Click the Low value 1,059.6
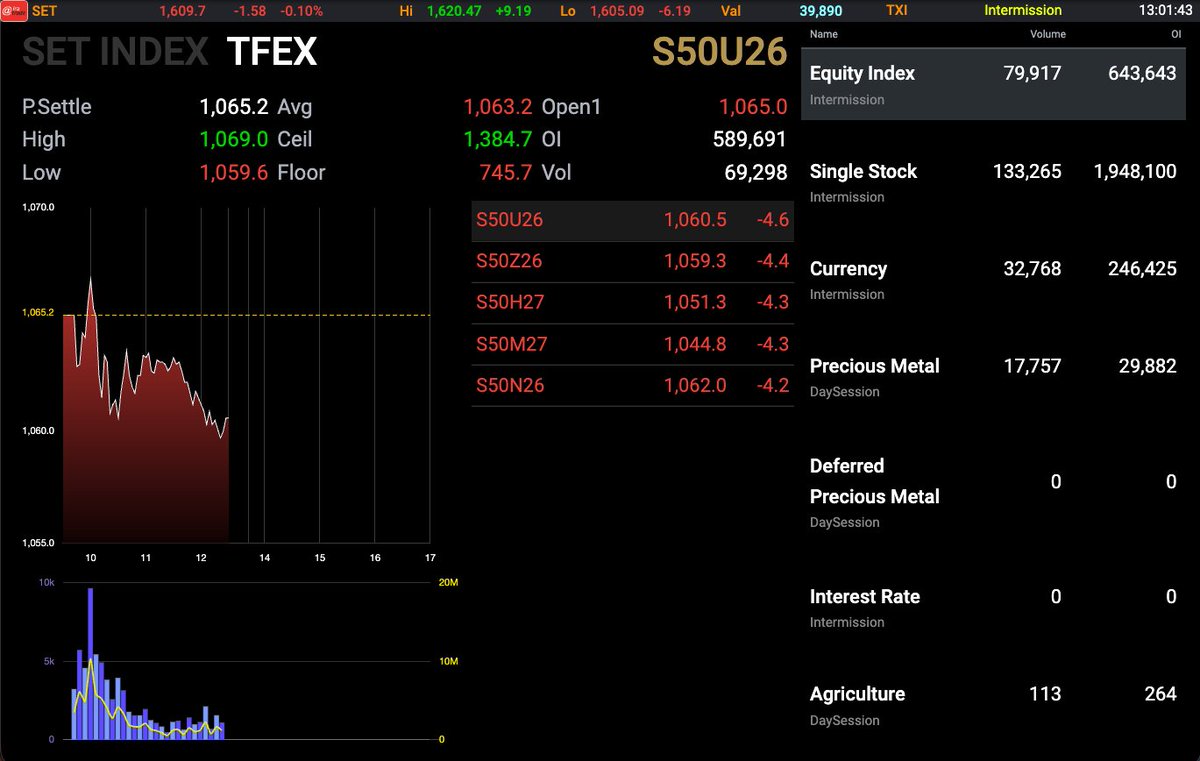The height and width of the screenshot is (761, 1200). point(234,172)
